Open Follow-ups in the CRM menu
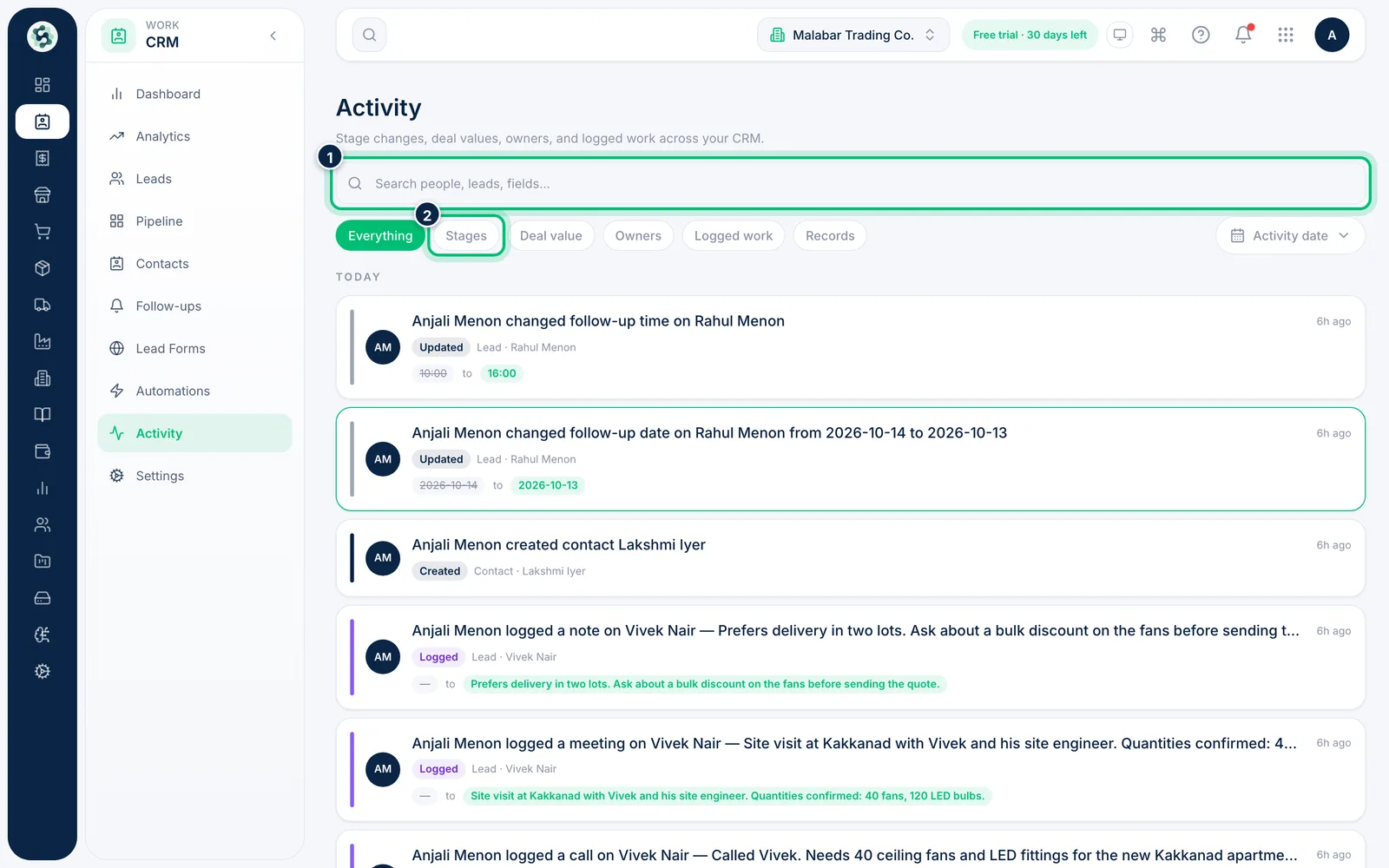Image resolution: width=1389 pixels, height=868 pixels. tap(194, 306)
